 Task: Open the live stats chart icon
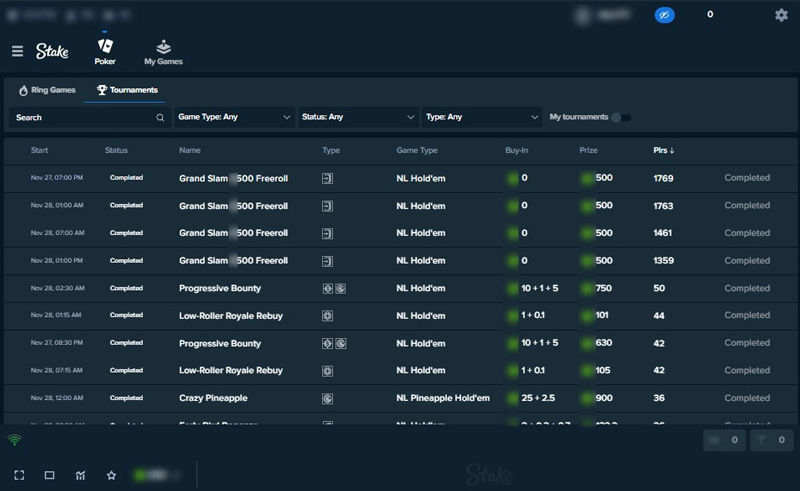80,475
